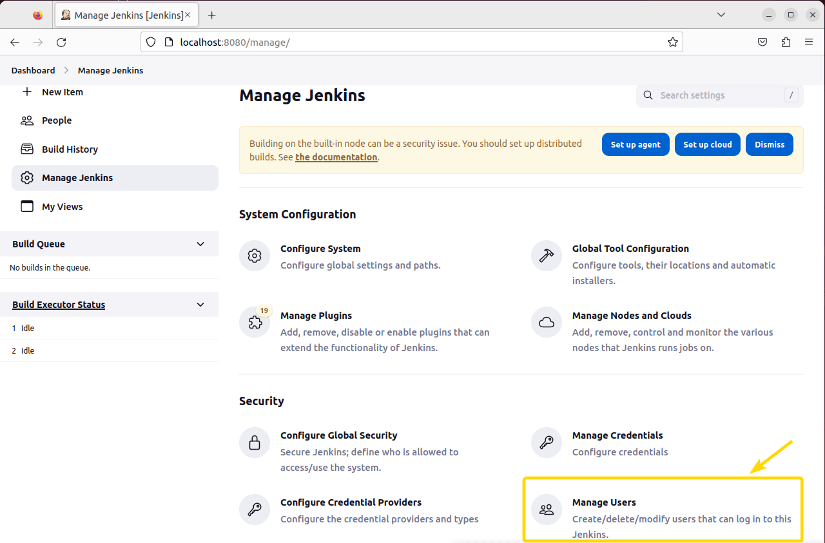
Task: Open the Manage Credentials title link
Action: [x=617, y=436]
